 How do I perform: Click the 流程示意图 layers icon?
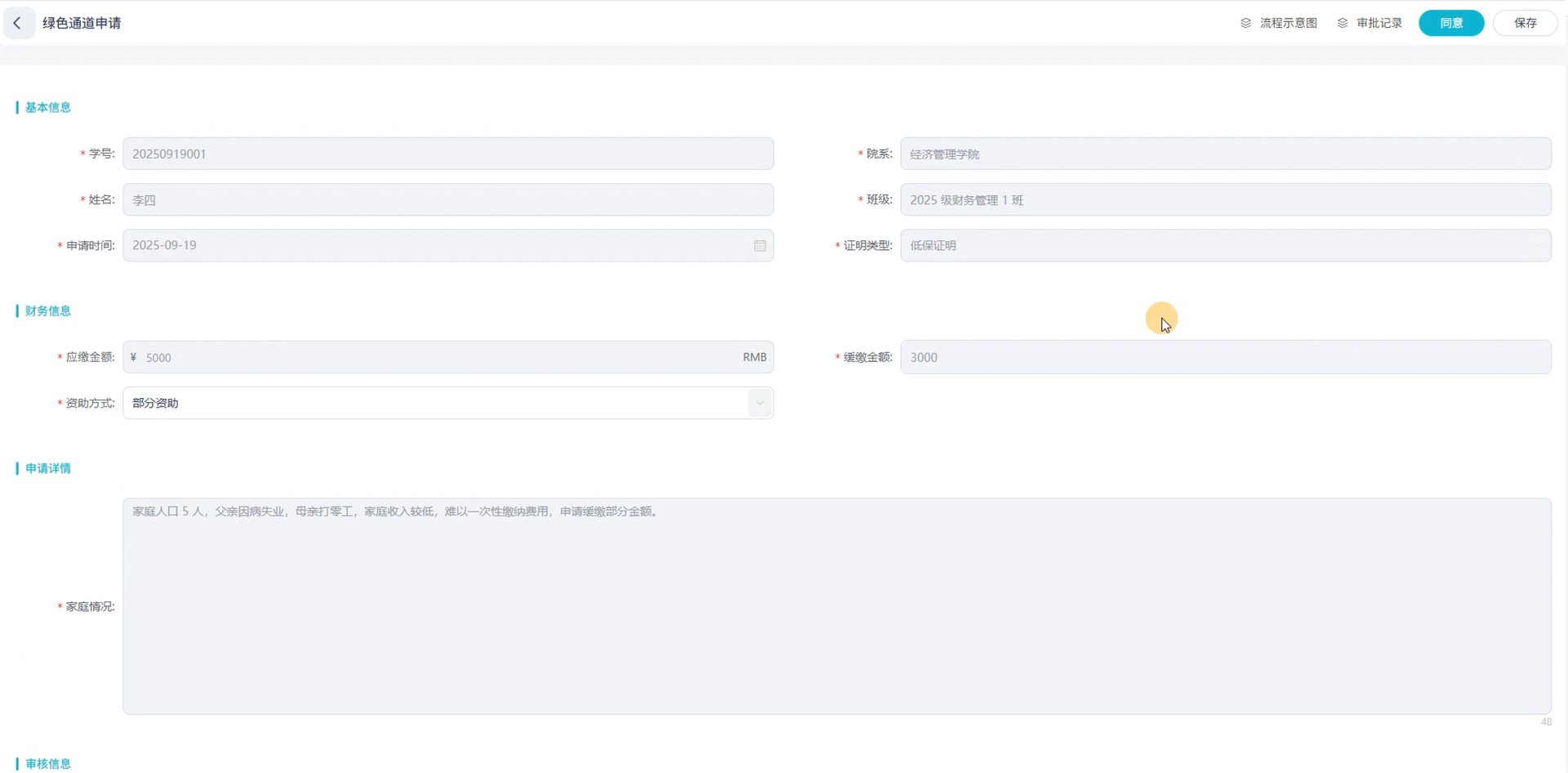1245,23
